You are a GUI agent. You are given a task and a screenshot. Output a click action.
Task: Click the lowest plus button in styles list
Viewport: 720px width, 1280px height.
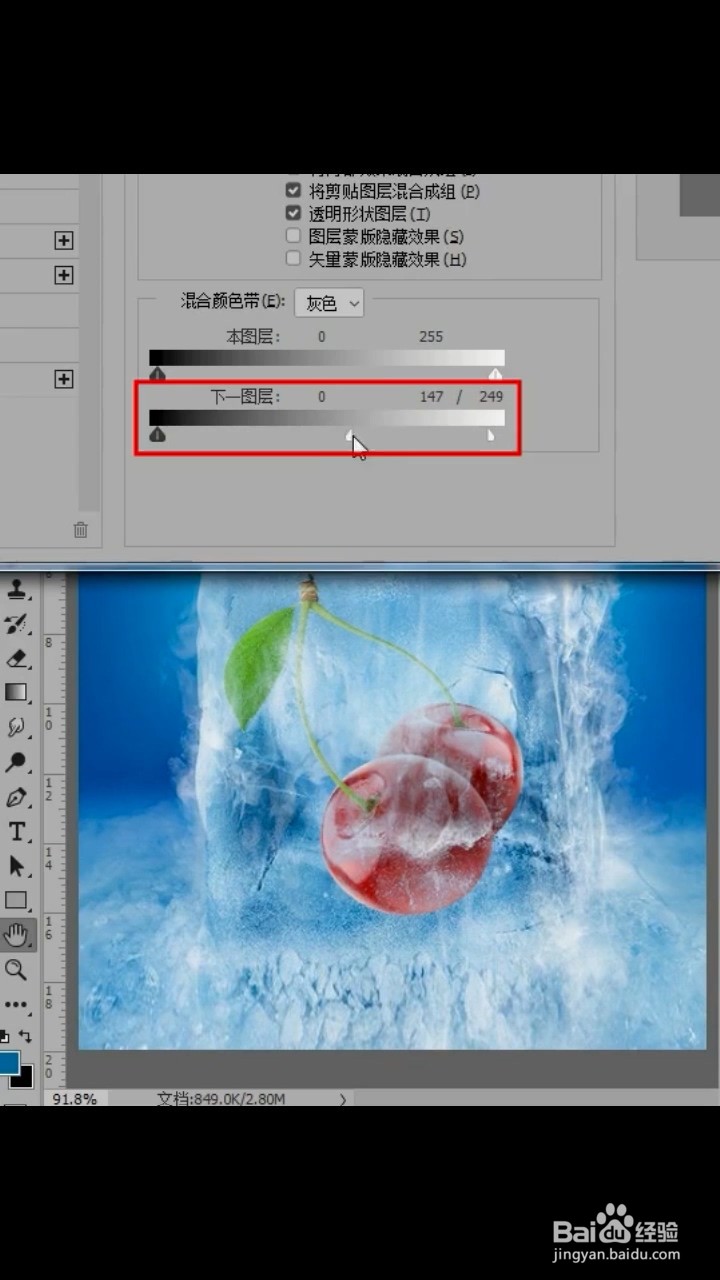coord(64,379)
